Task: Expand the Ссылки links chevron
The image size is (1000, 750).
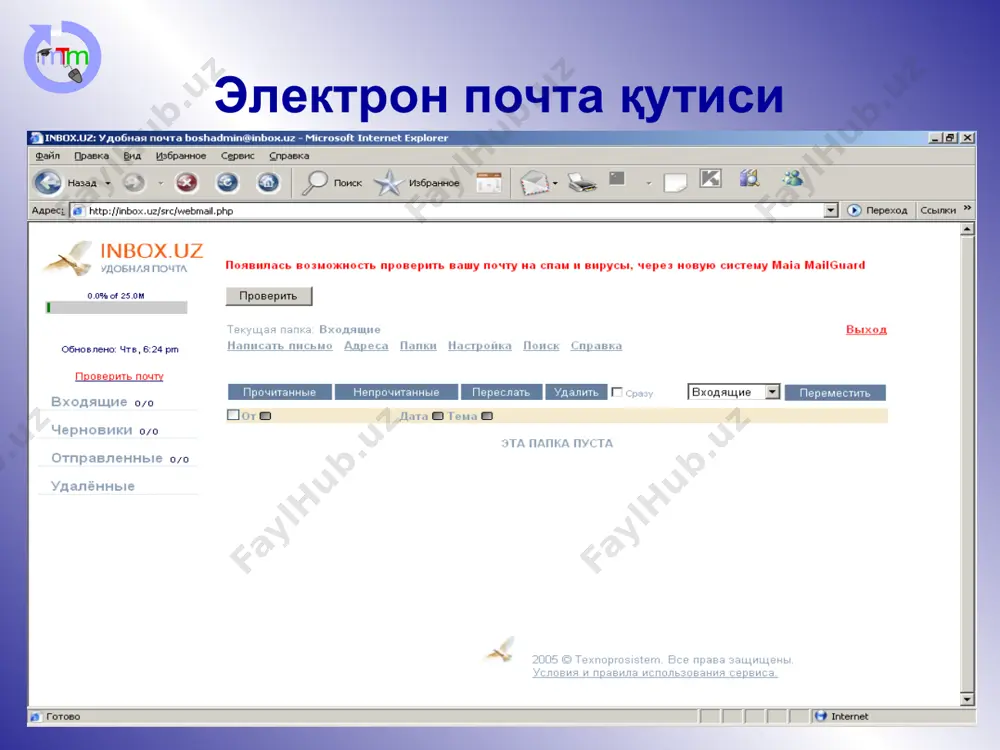Action: click(967, 208)
